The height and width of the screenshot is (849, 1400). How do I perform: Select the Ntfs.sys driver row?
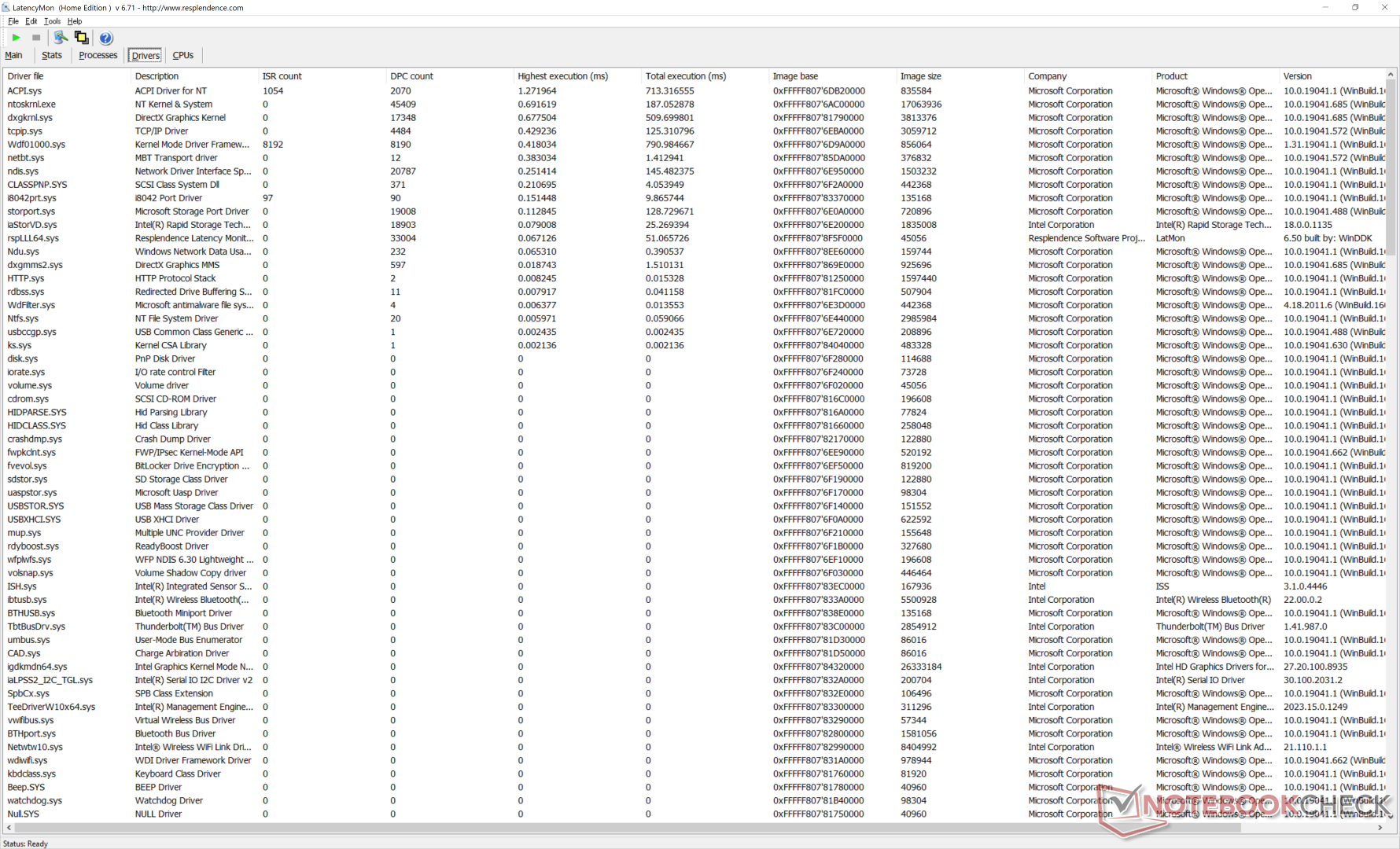click(695, 318)
